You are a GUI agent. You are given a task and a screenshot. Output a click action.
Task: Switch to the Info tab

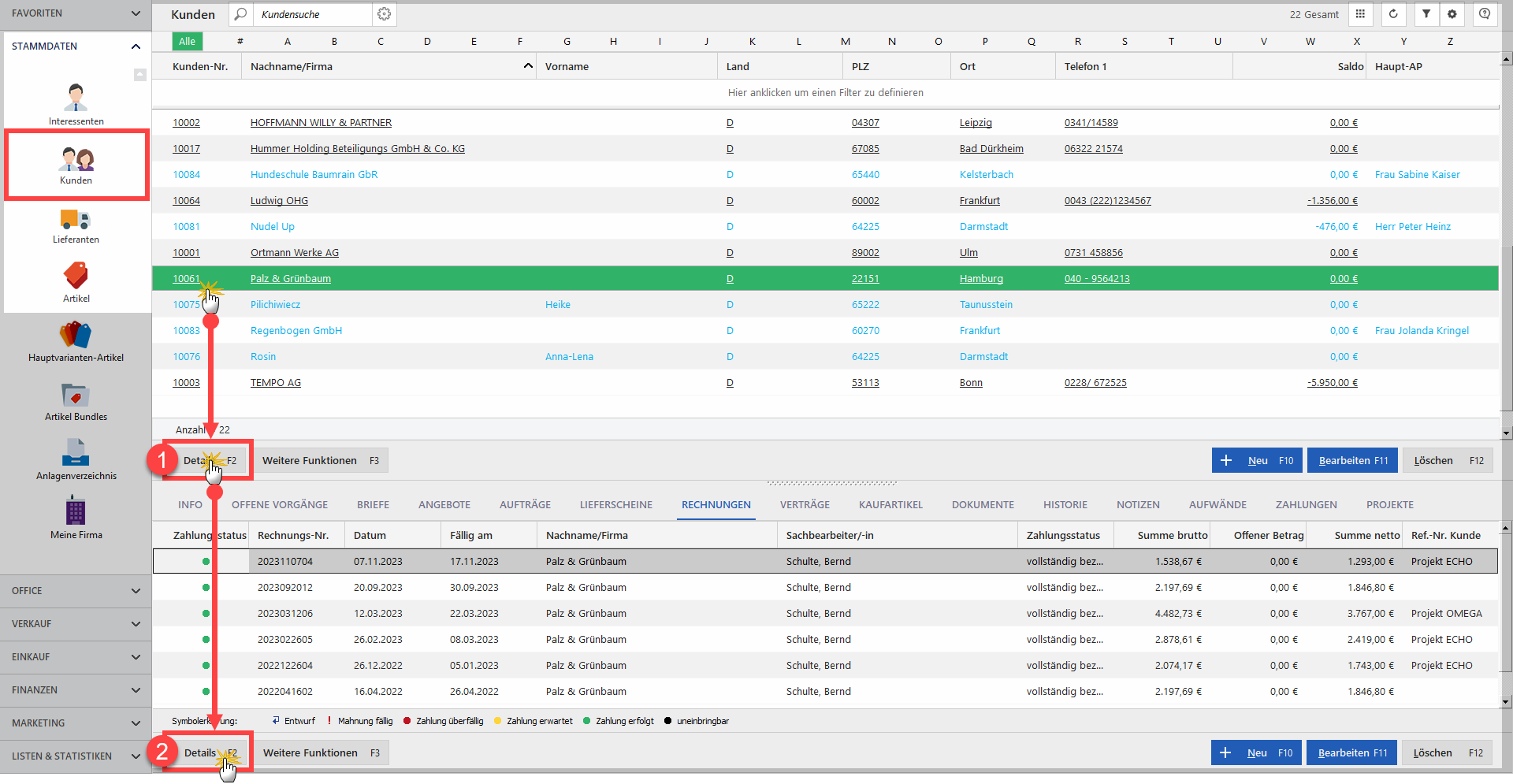click(190, 505)
